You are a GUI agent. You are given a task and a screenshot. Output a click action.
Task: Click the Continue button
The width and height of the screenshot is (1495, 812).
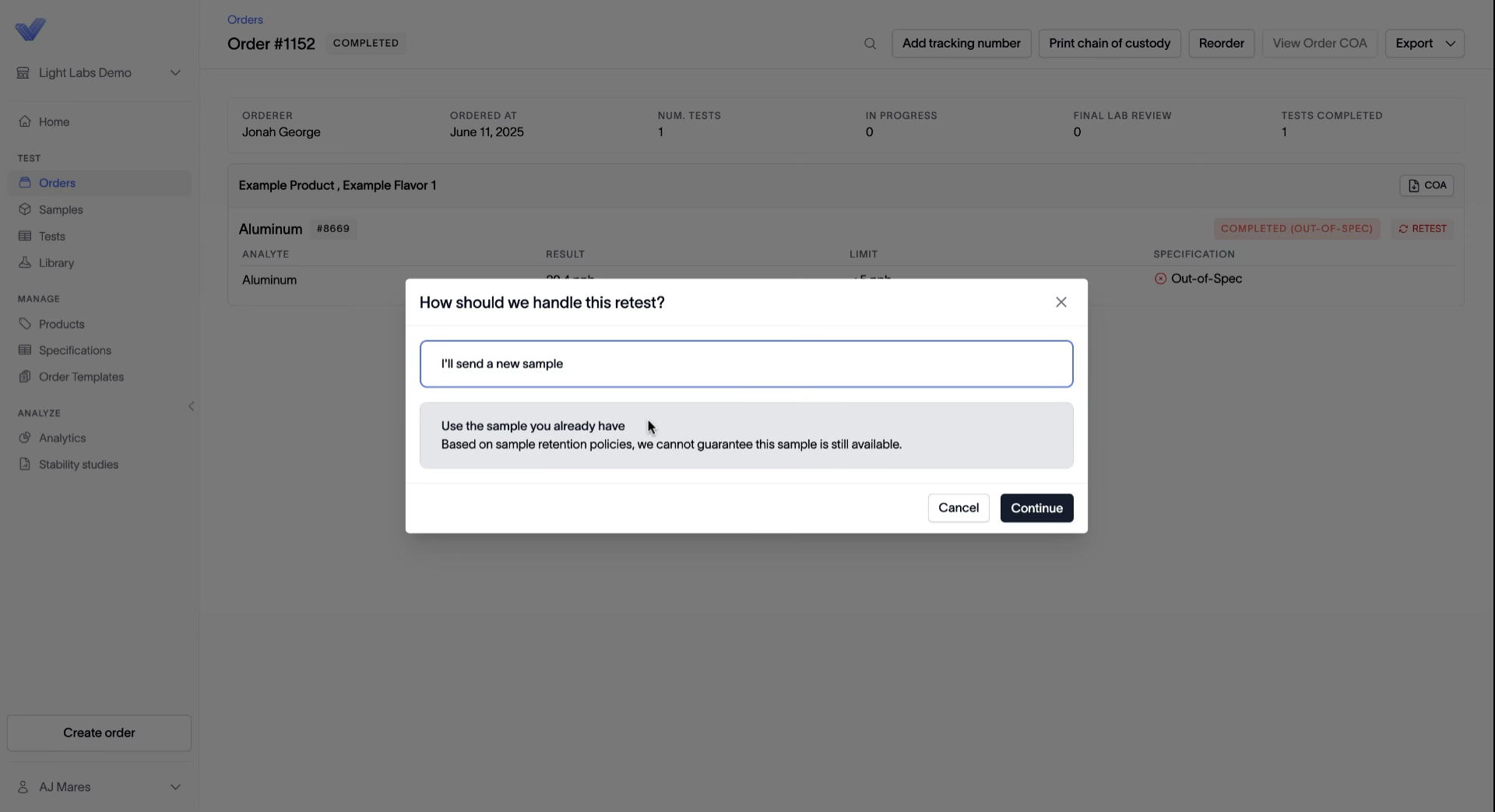1036,508
